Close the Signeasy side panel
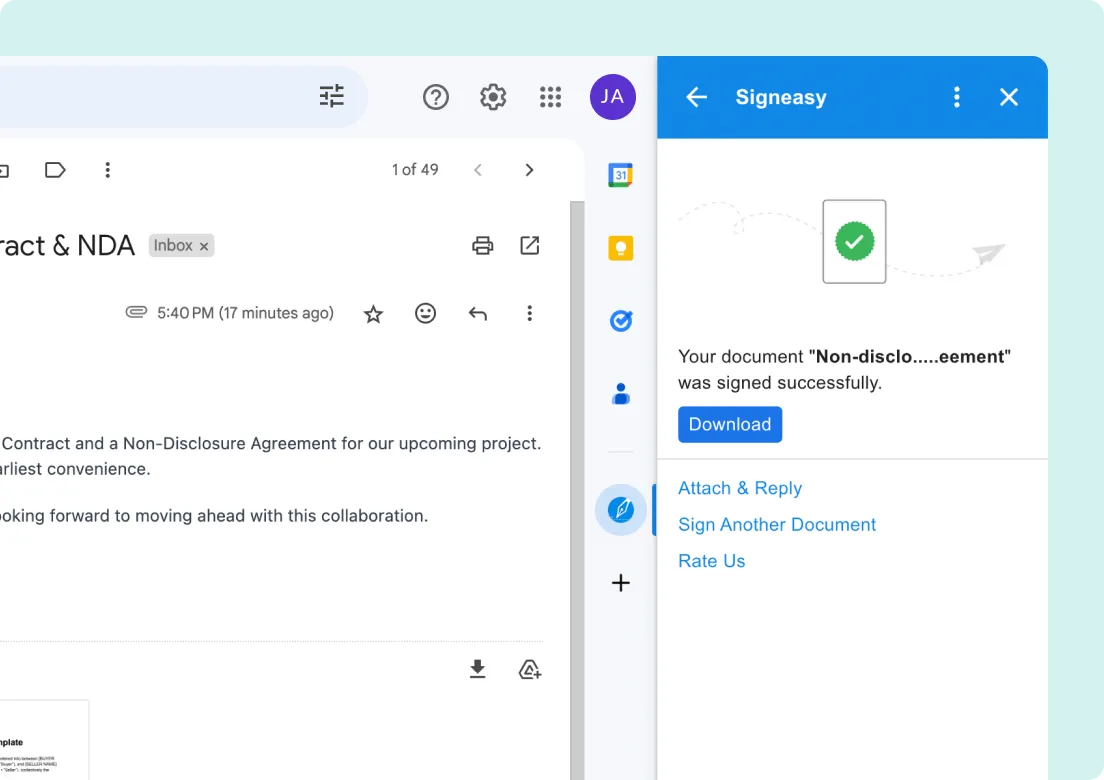The width and height of the screenshot is (1104, 780). point(1009,97)
